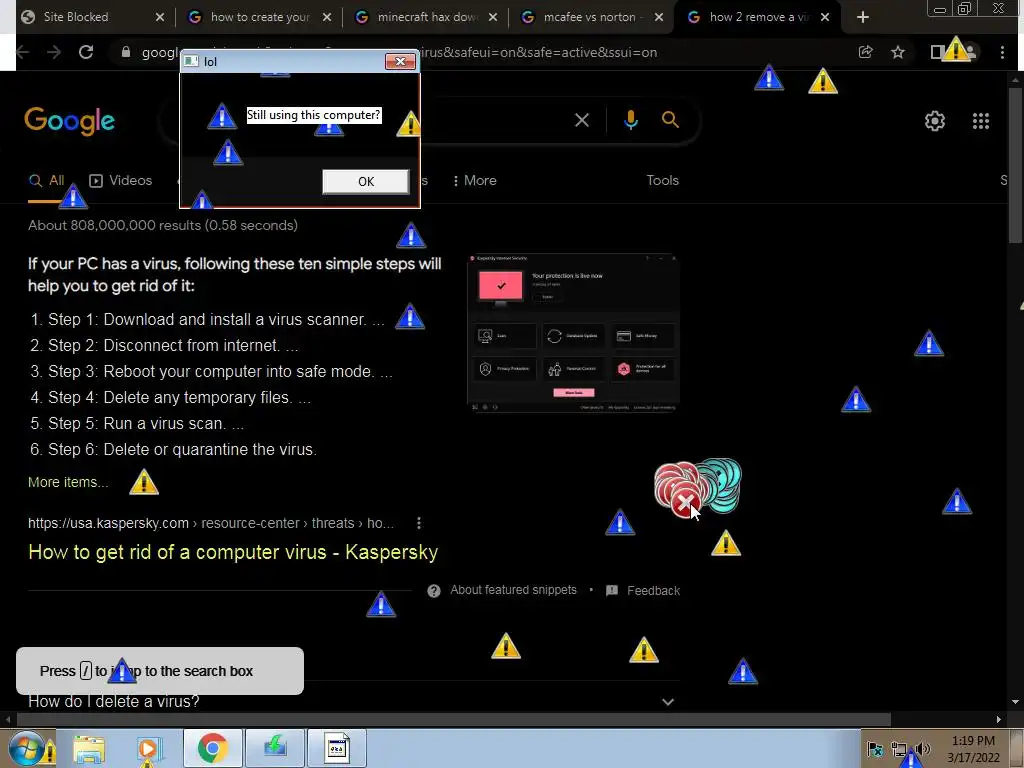Image resolution: width=1024 pixels, height=768 pixels.
Task: Open the Kaspersky result options dots
Action: click(x=419, y=523)
